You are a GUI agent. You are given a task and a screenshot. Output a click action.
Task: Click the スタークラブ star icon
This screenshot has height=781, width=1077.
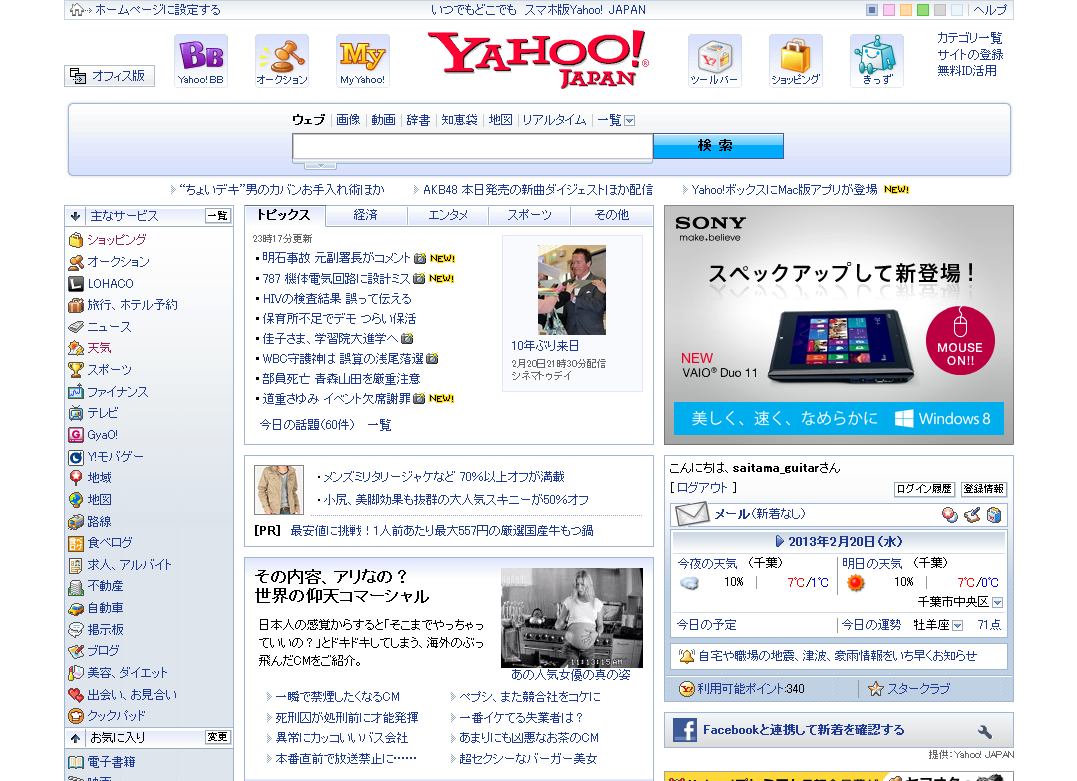tap(875, 689)
